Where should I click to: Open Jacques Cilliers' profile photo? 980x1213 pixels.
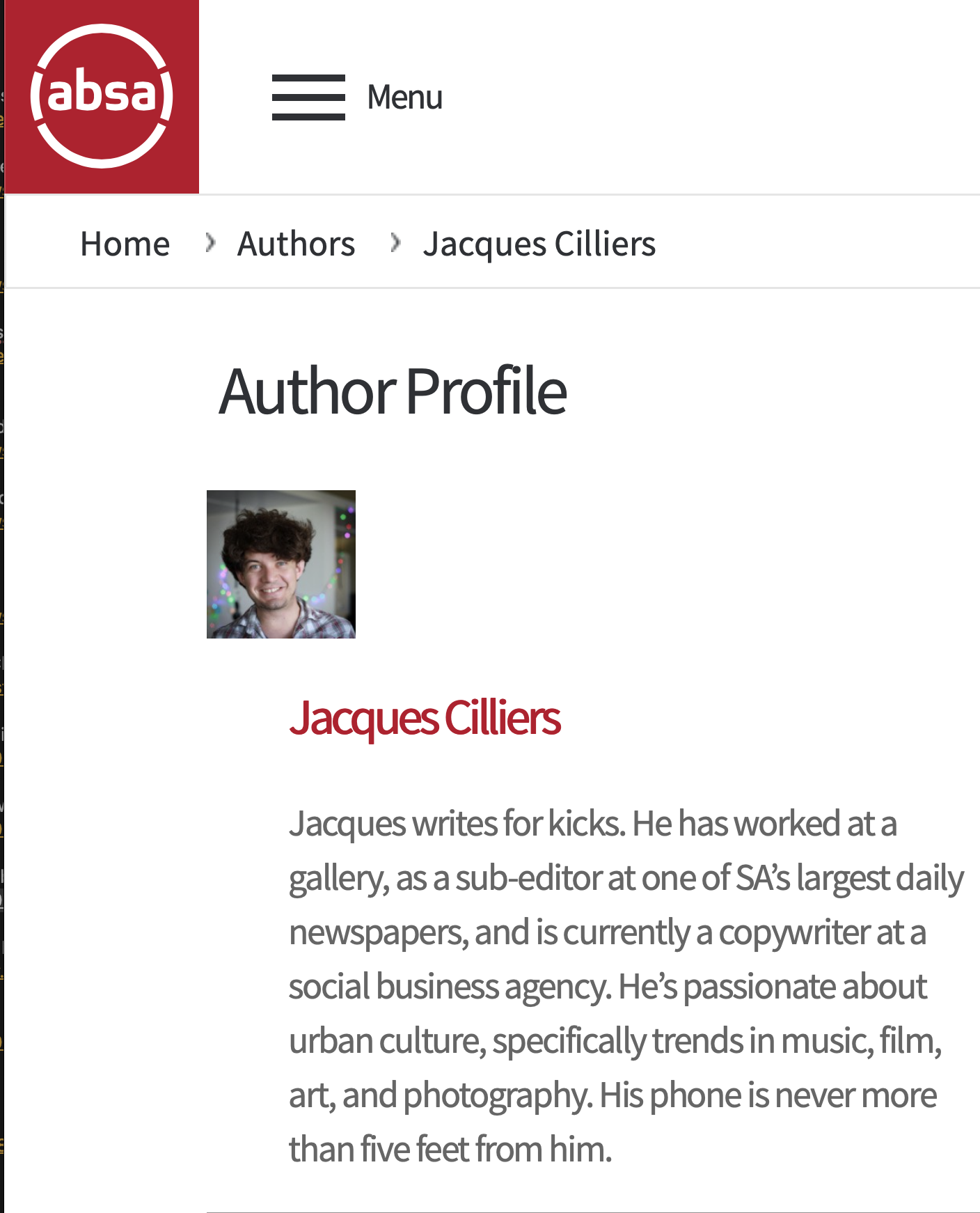(x=281, y=565)
